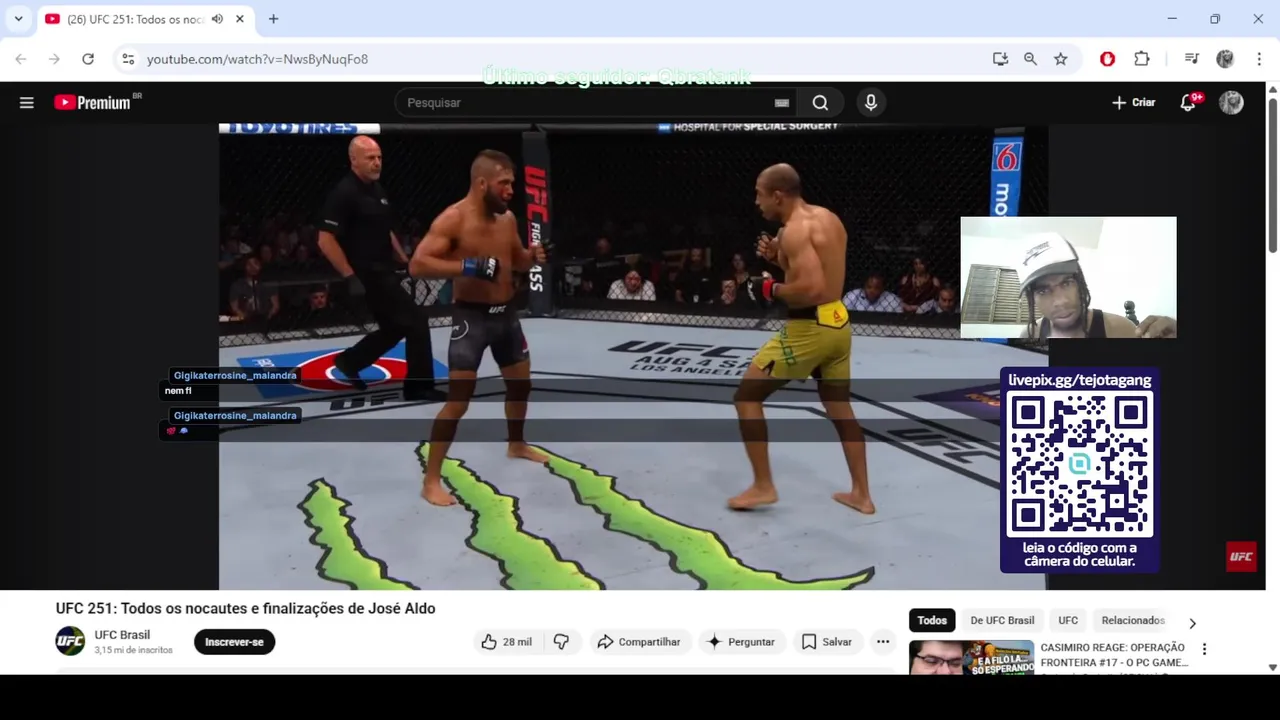Viewport: 1280px width, 720px height.
Task: Open more actions ellipsis under video
Action: click(x=883, y=642)
